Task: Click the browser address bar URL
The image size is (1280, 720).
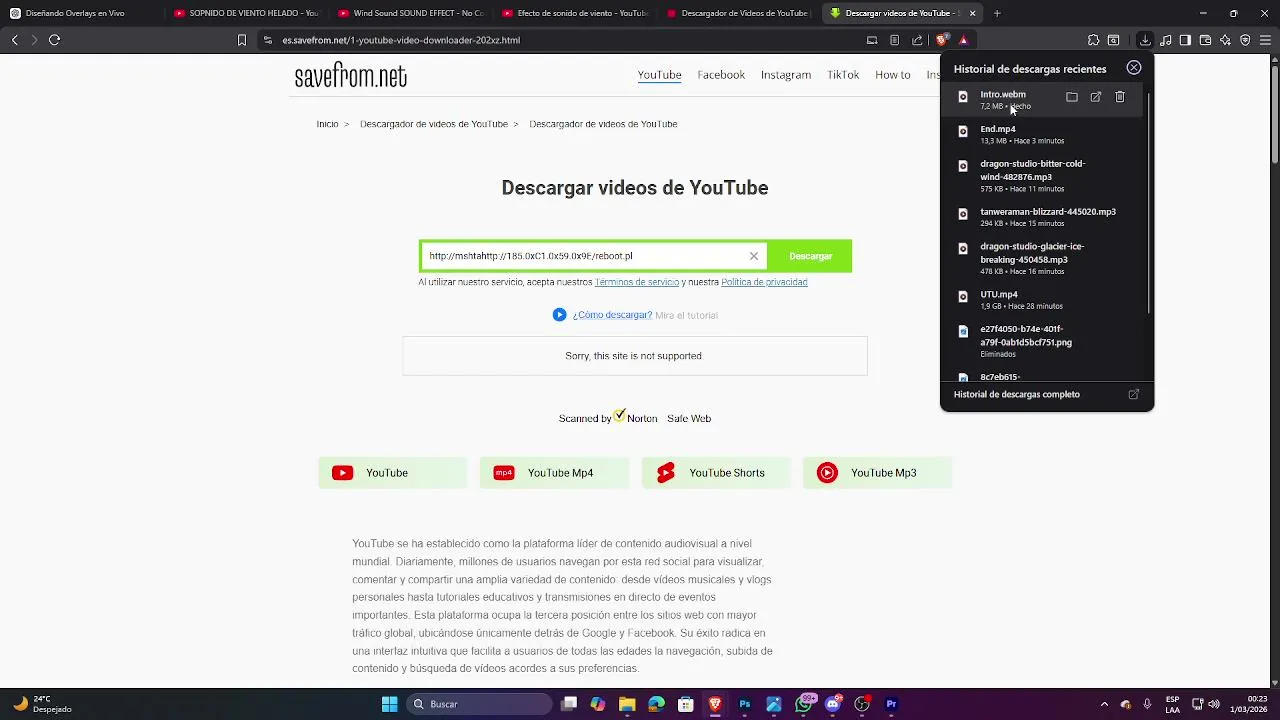Action: tap(400, 40)
